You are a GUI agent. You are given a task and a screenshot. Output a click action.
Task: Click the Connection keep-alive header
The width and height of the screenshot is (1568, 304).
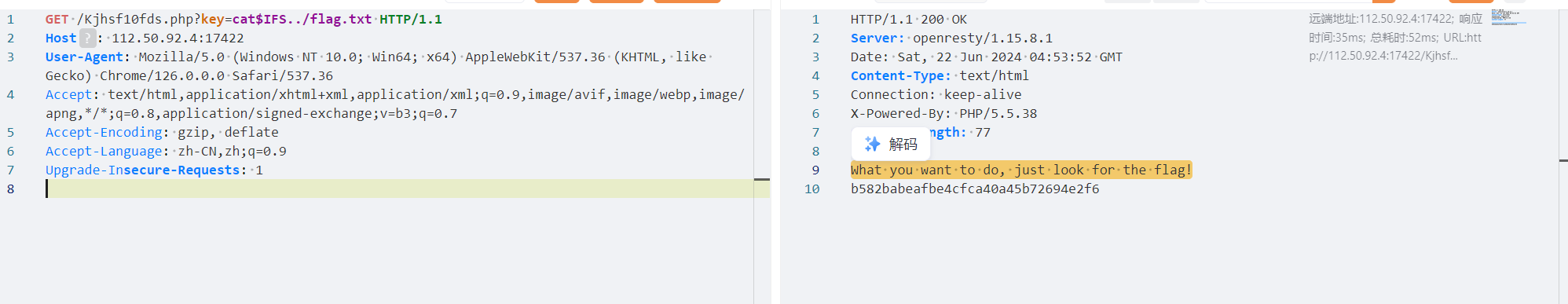(x=936, y=94)
